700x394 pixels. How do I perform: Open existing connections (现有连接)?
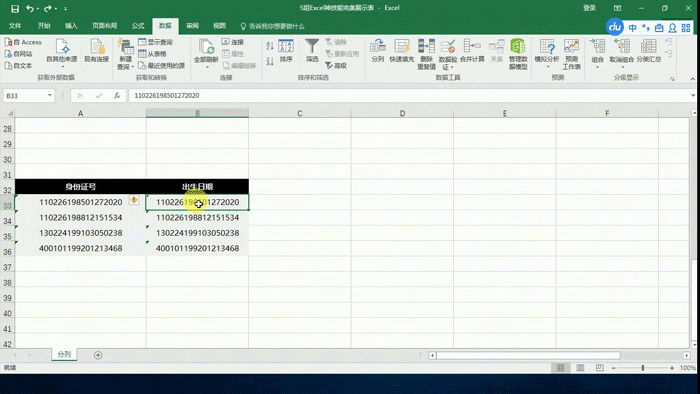coord(96,50)
